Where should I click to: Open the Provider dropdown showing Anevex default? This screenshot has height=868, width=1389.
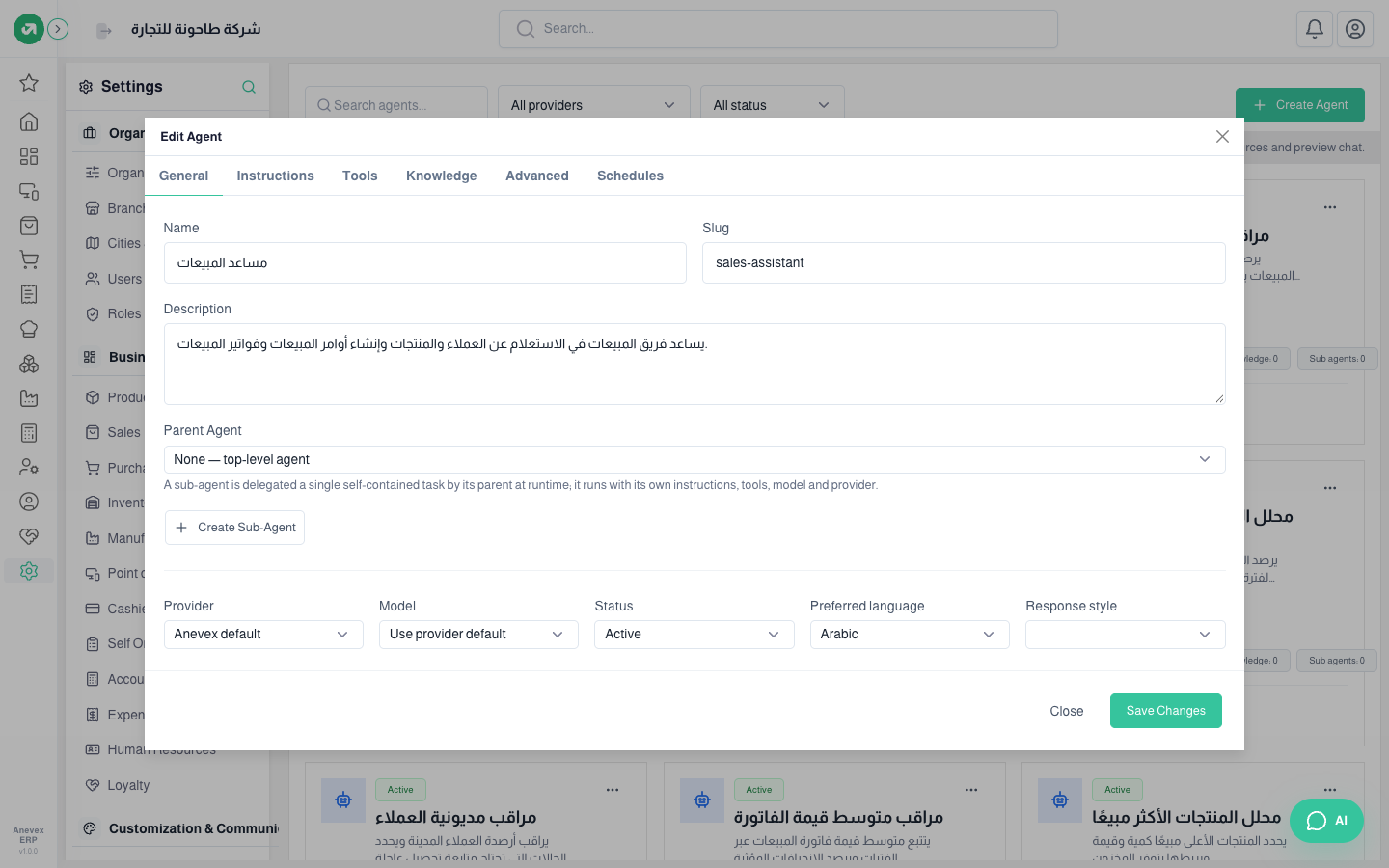263,635
